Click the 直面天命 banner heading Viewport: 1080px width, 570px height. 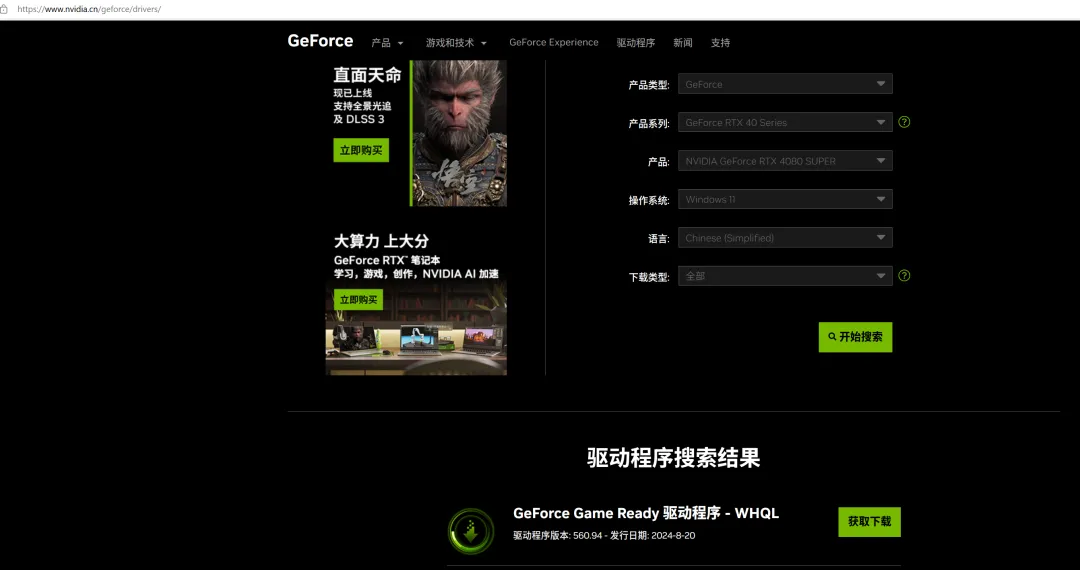point(367,75)
